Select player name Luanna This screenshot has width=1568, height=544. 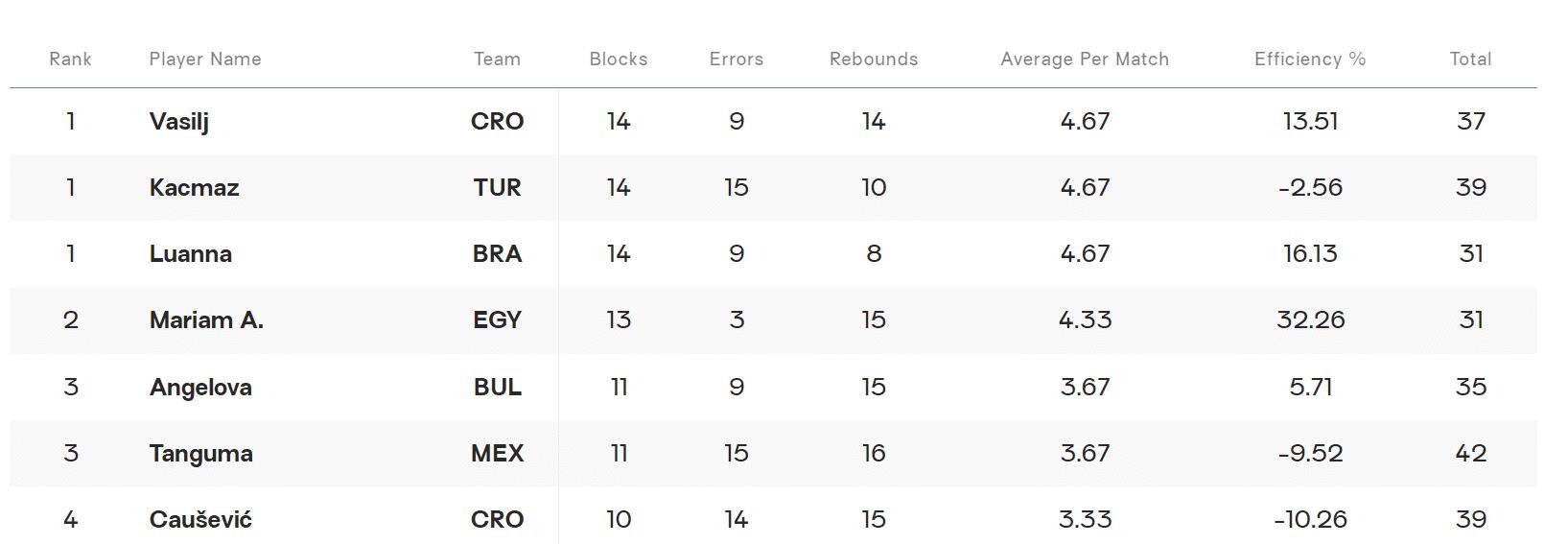[191, 253]
